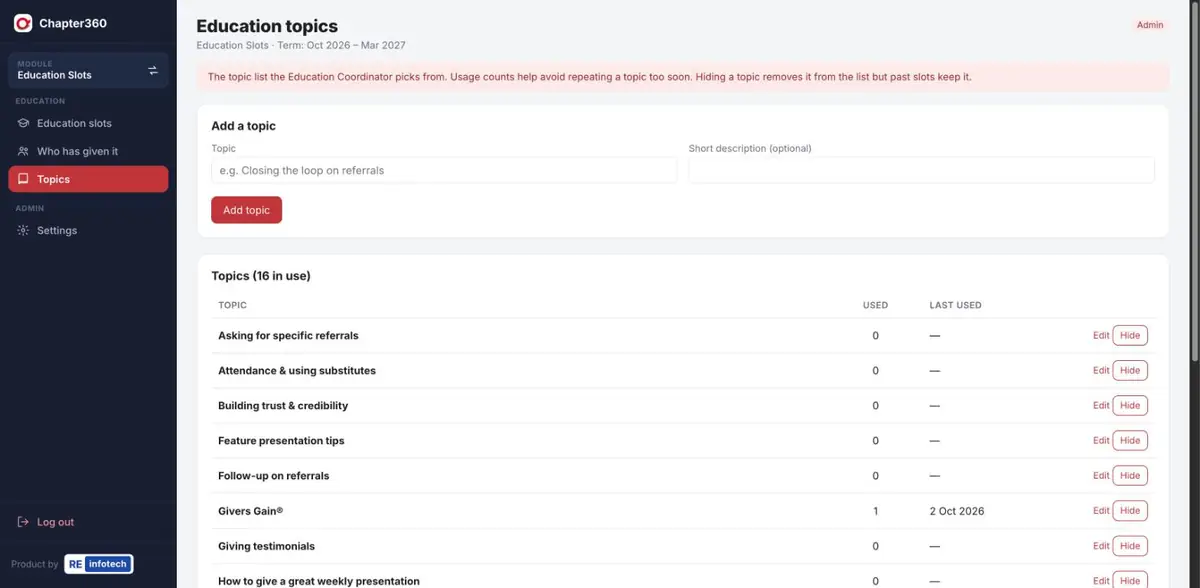Click the Settings gear icon

24,230
